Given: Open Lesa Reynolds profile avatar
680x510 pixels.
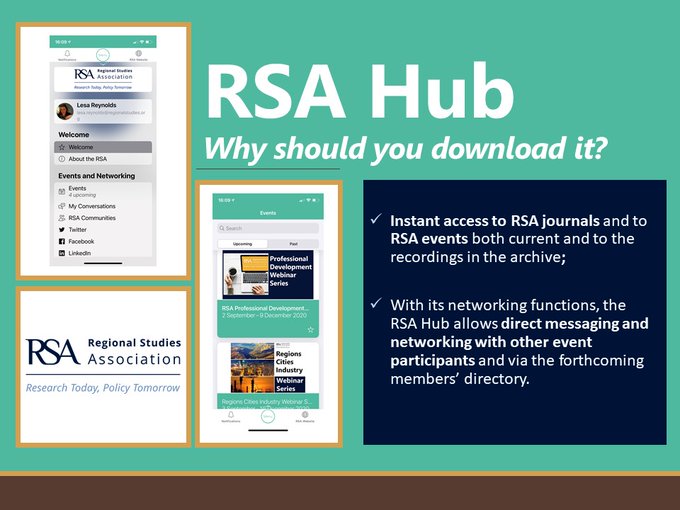Looking at the screenshot, I should (65, 111).
